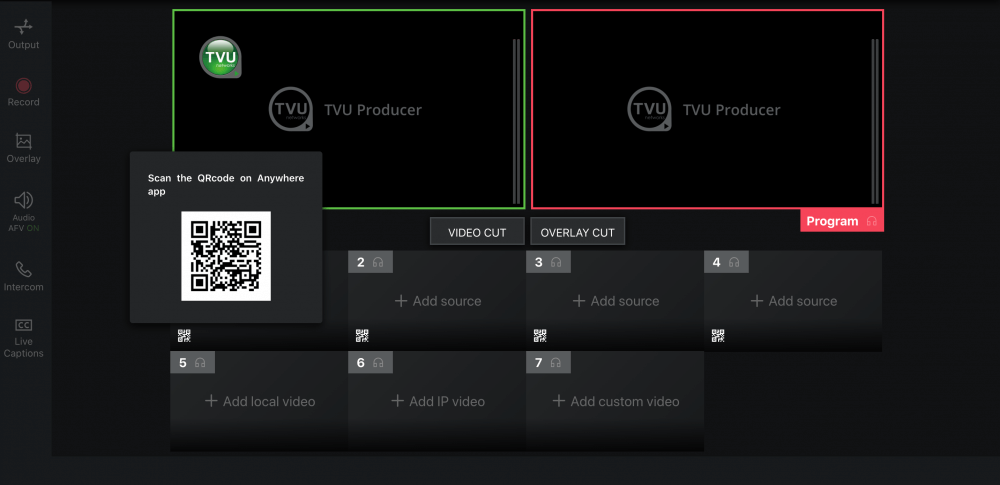Open the Intercom panel
Image resolution: width=1000 pixels, height=485 pixels.
click(24, 276)
